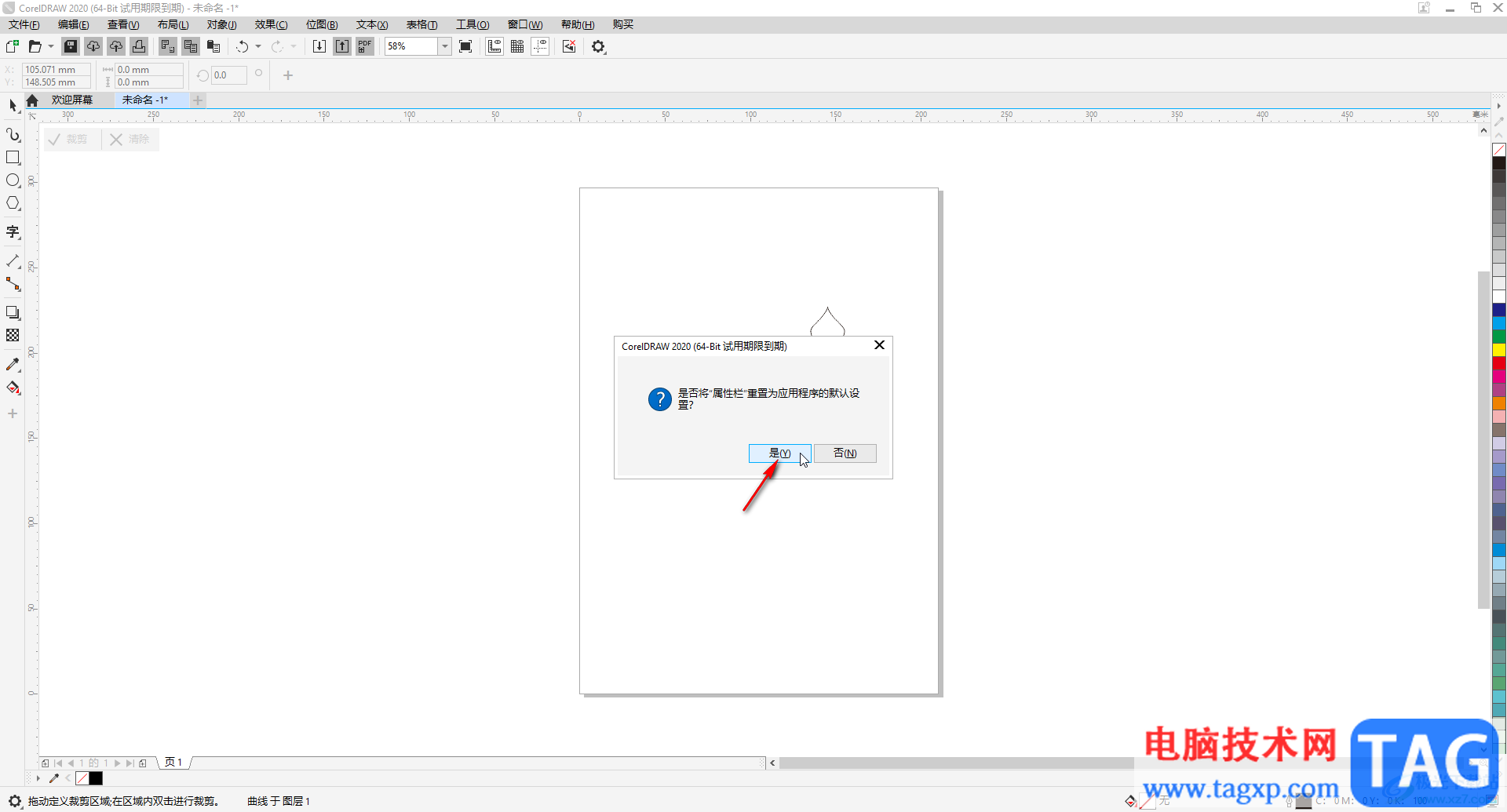Viewport: 1507px width, 812px height.
Task: Click the rotation angle field 0.0
Action: coord(229,75)
